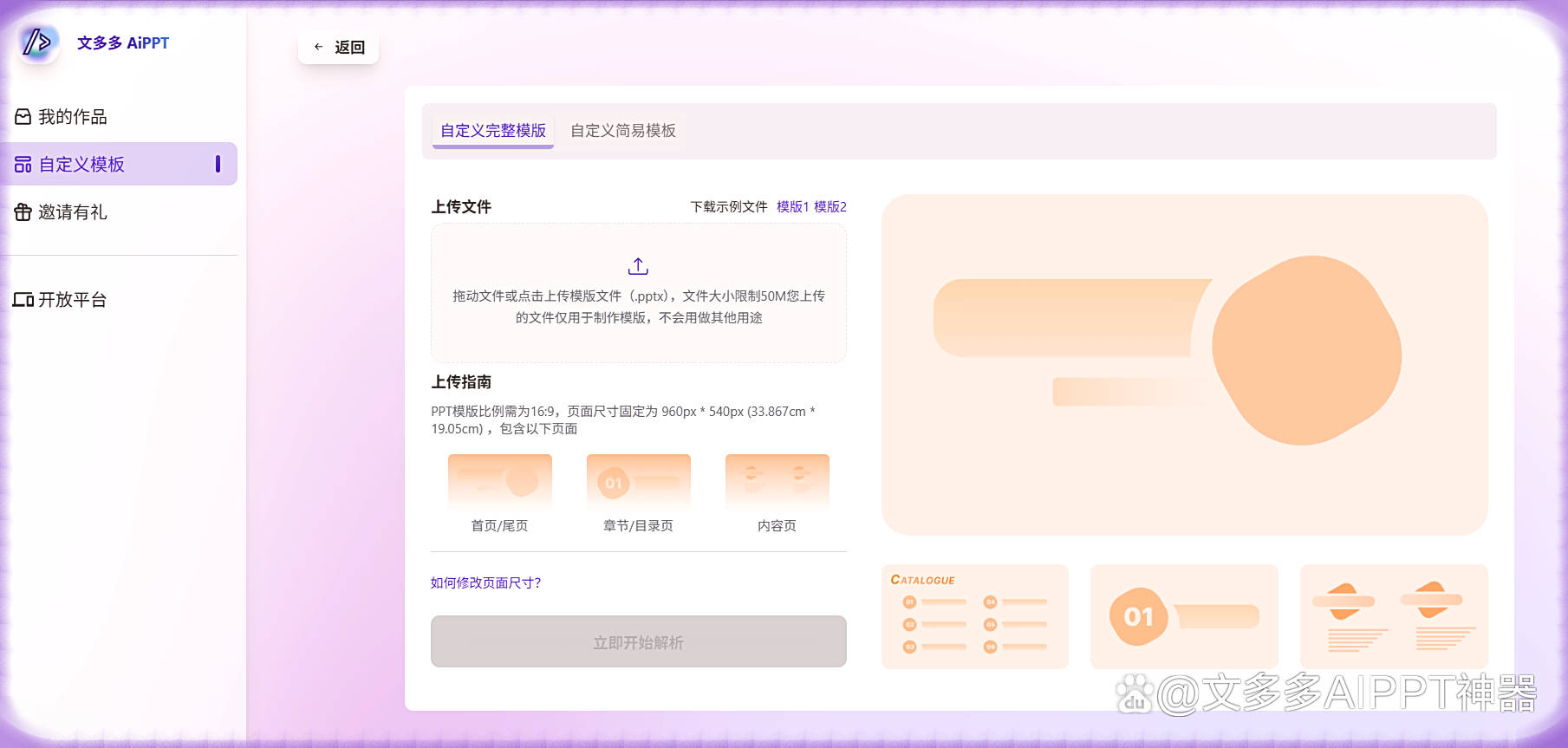The image size is (1568, 748).
Task: Click the upload arrow icon
Action: pos(638,266)
